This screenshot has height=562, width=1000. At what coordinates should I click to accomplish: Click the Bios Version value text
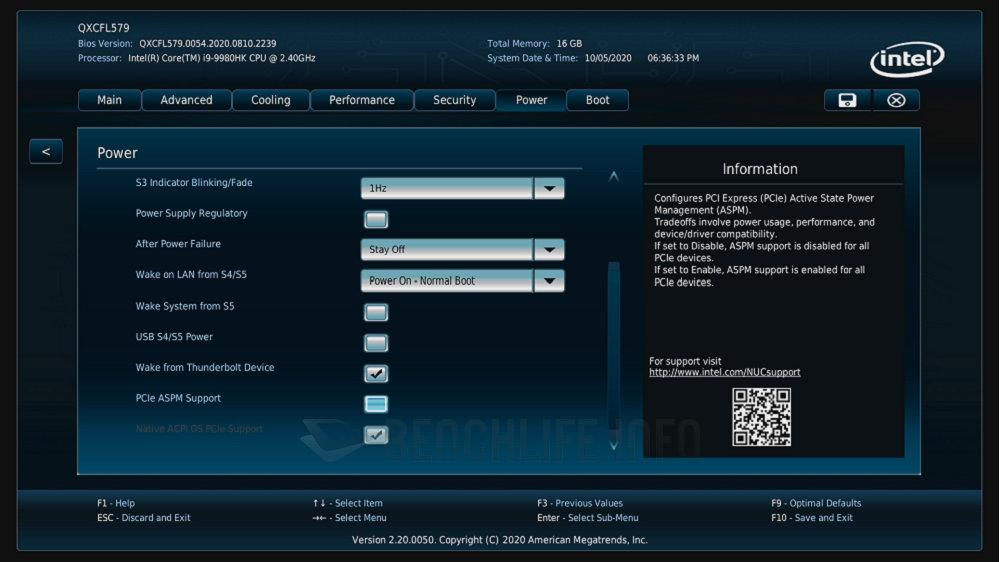(208, 43)
